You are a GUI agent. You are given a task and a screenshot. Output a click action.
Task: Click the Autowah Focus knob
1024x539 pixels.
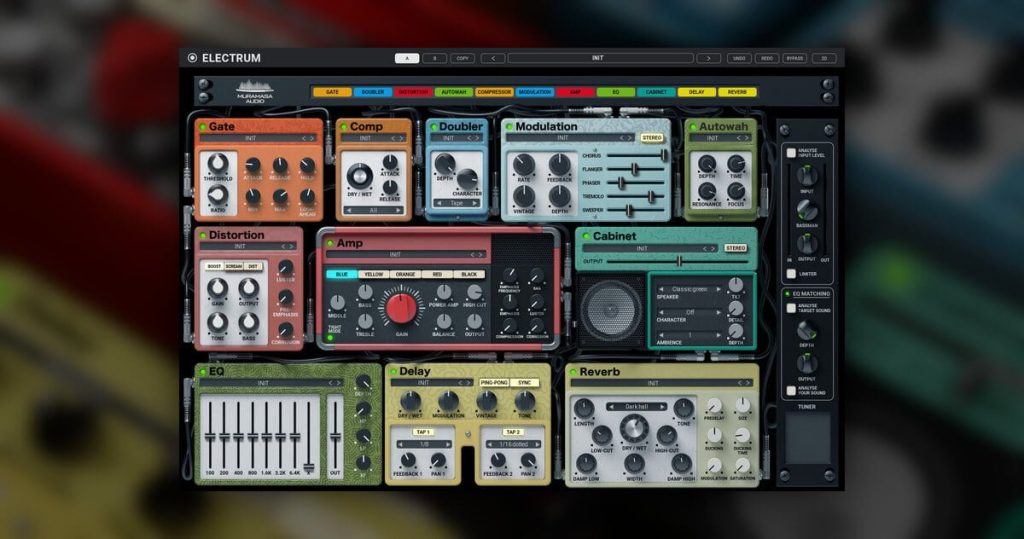tap(736, 191)
